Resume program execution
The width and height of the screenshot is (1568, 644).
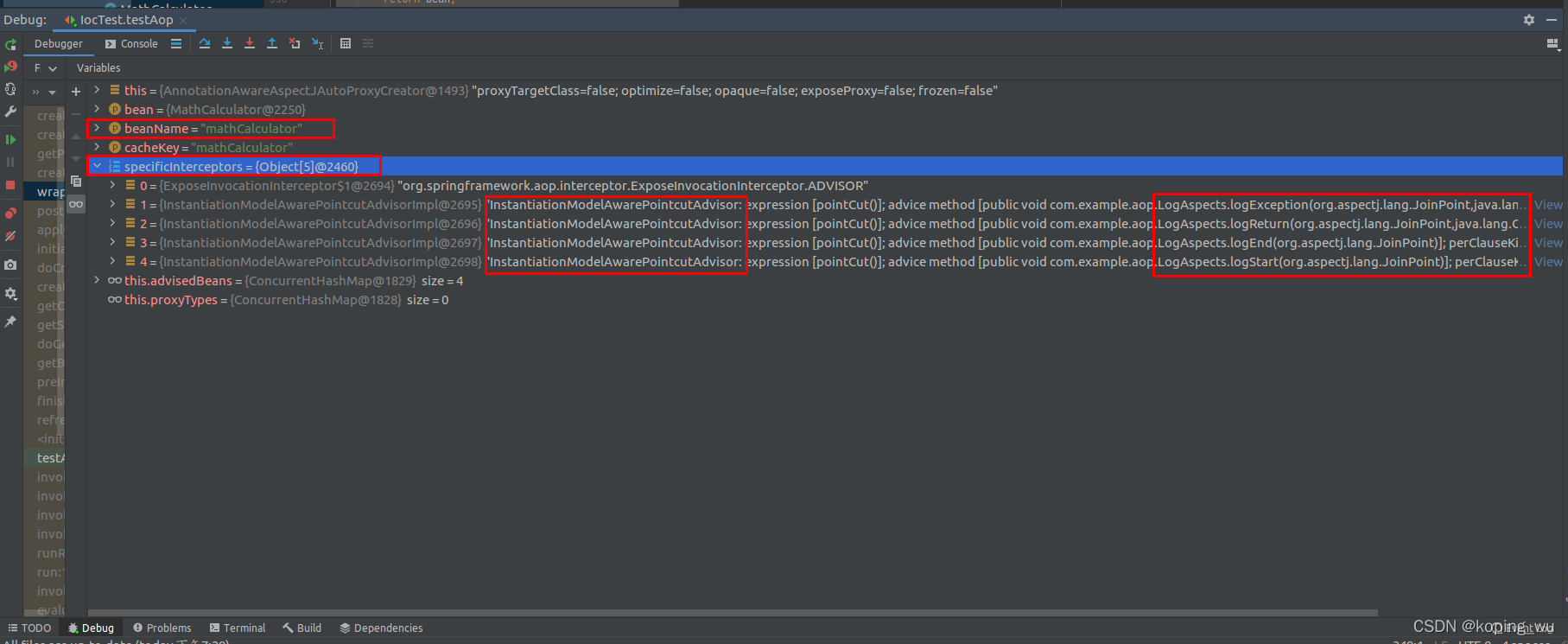tap(10, 139)
